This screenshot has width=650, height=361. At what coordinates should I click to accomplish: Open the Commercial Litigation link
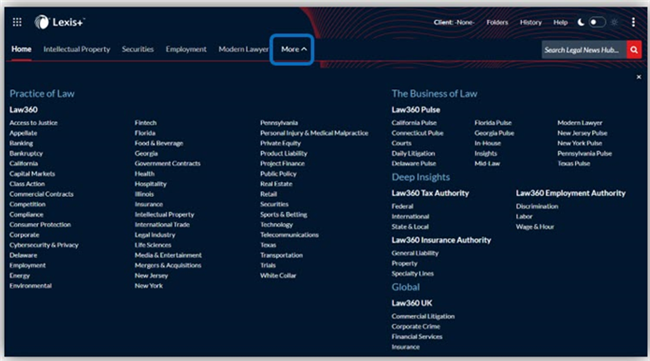point(423,316)
